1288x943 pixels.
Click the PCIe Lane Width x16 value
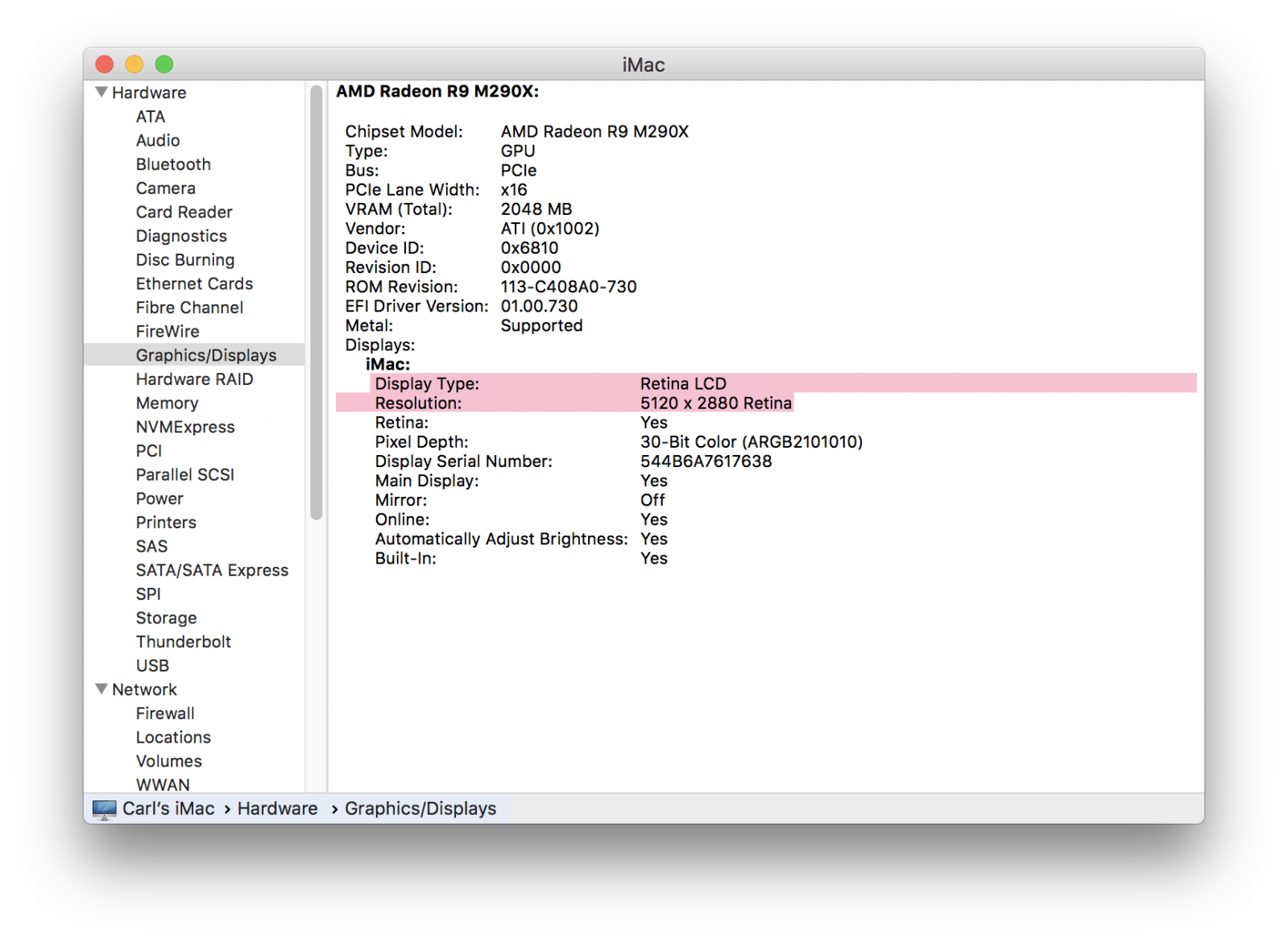click(x=514, y=190)
